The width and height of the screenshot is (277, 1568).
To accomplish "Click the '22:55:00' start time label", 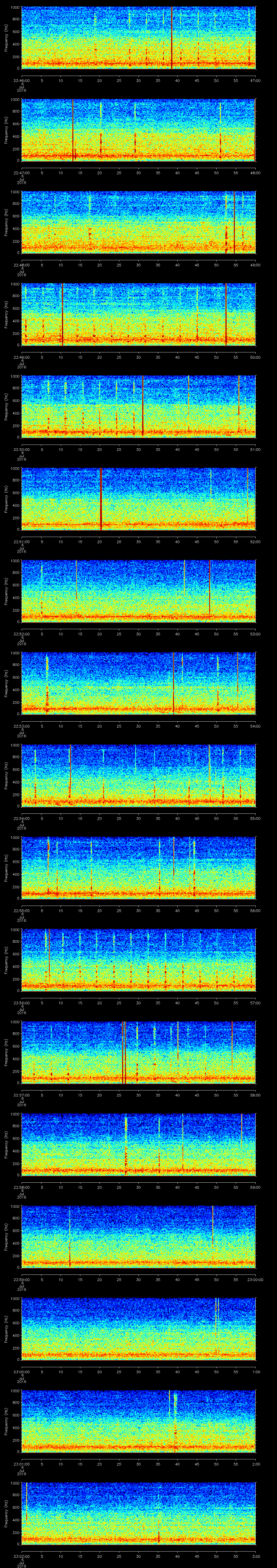I will pos(22,910).
